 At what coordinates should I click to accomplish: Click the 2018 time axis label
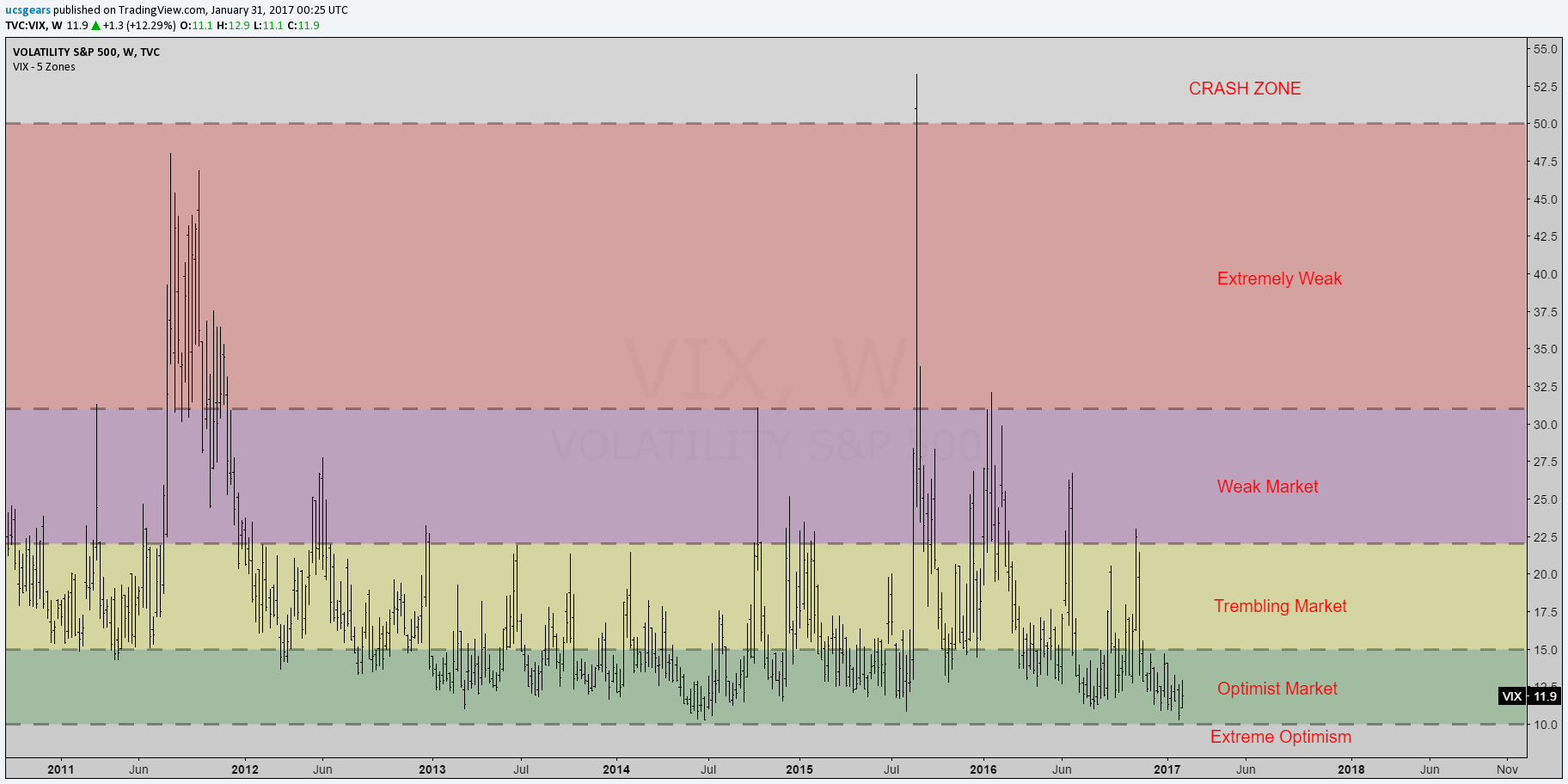pyautogui.click(x=1351, y=769)
